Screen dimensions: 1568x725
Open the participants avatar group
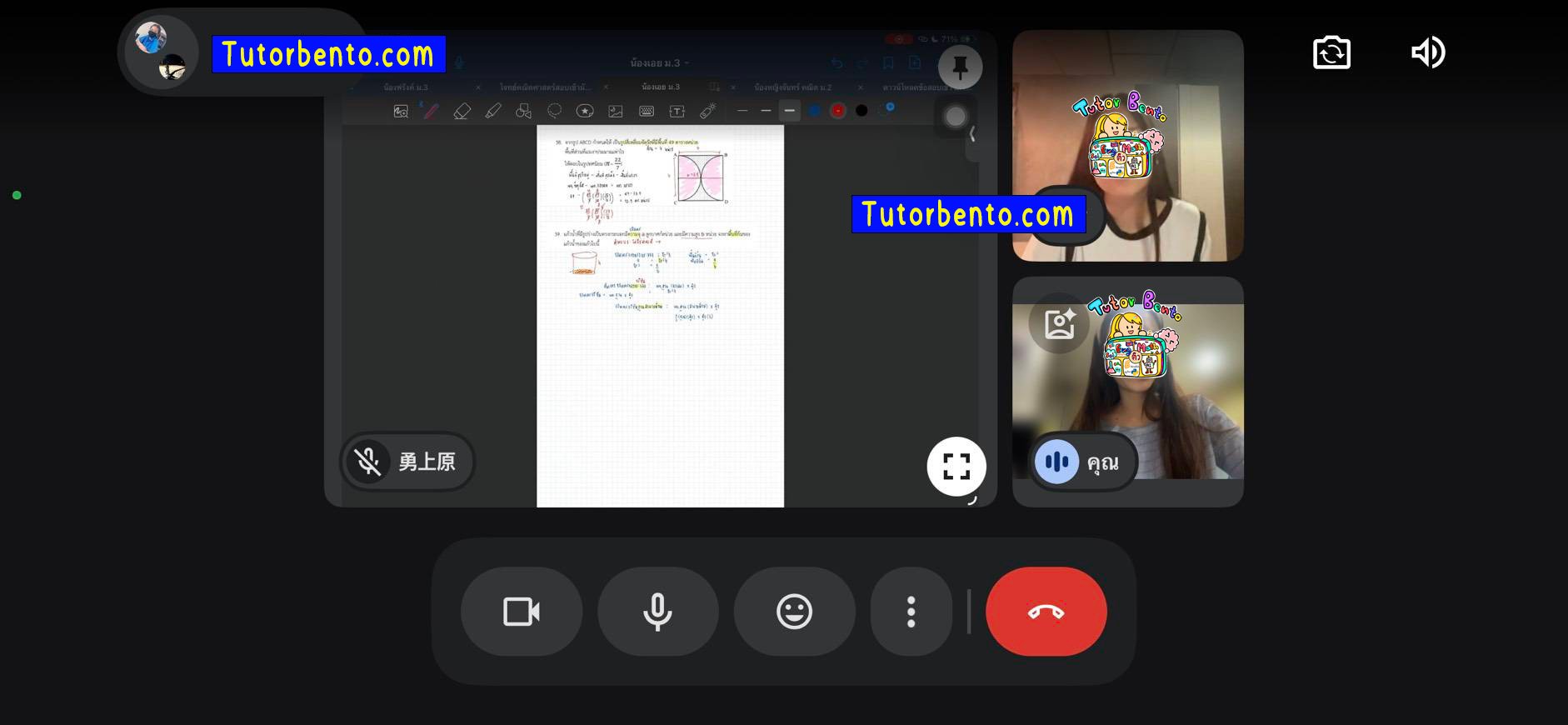[x=162, y=52]
